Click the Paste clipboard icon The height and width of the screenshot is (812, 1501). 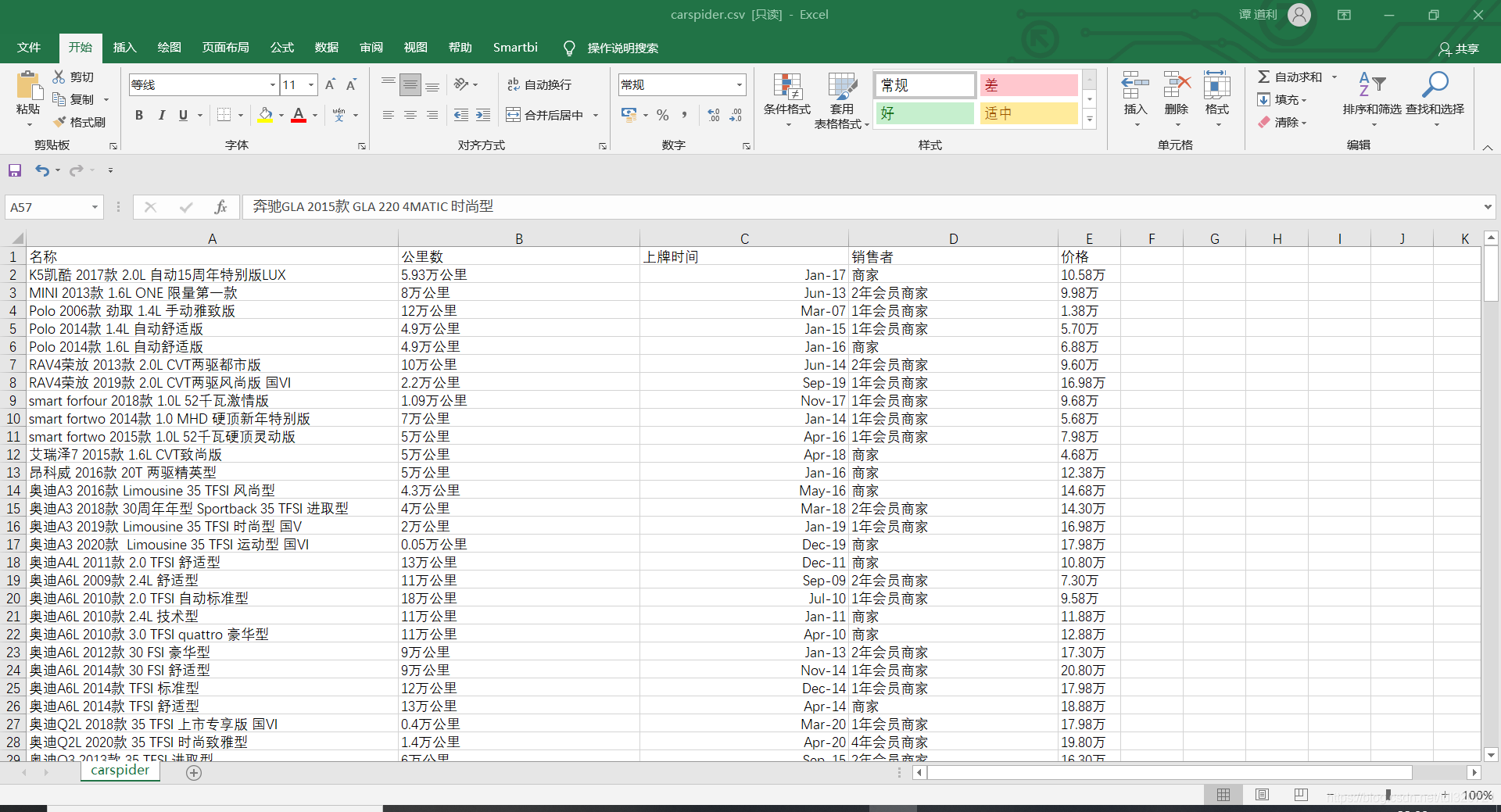(x=28, y=85)
